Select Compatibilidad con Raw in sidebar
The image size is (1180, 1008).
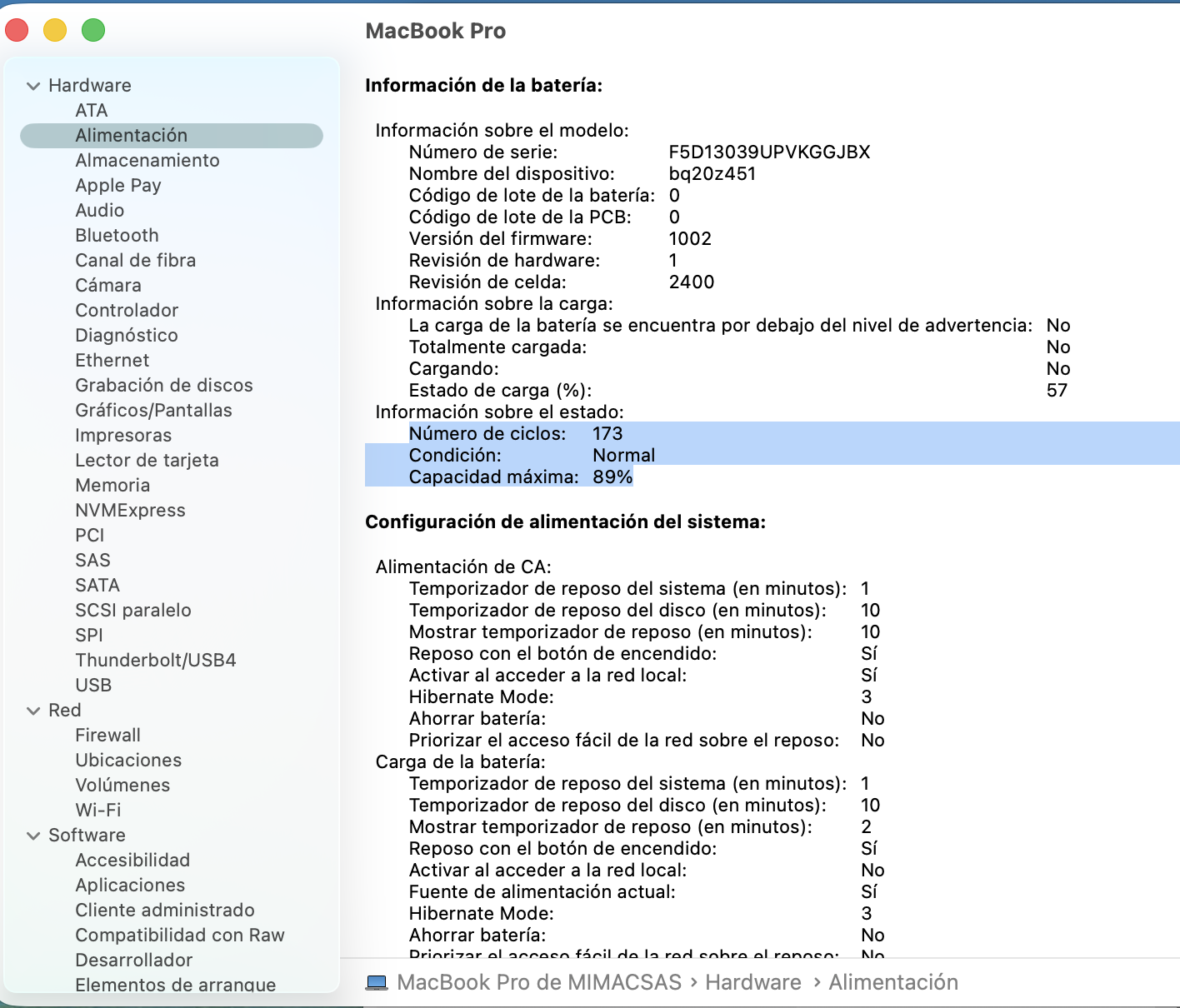click(180, 936)
